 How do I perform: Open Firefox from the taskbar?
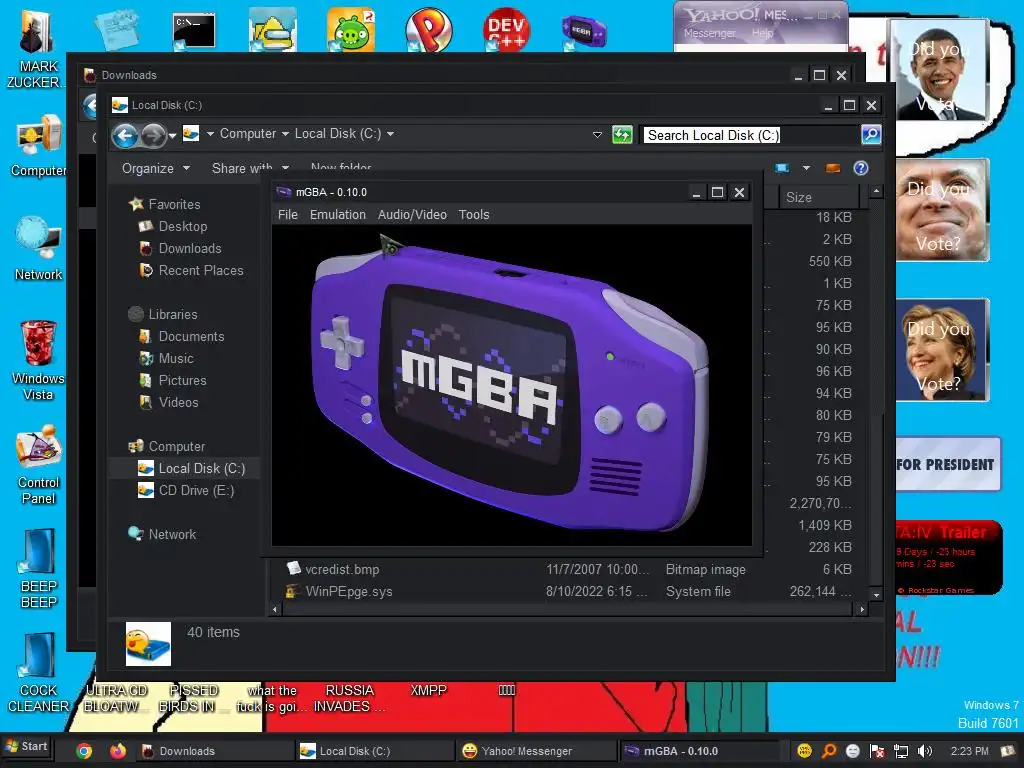118,751
